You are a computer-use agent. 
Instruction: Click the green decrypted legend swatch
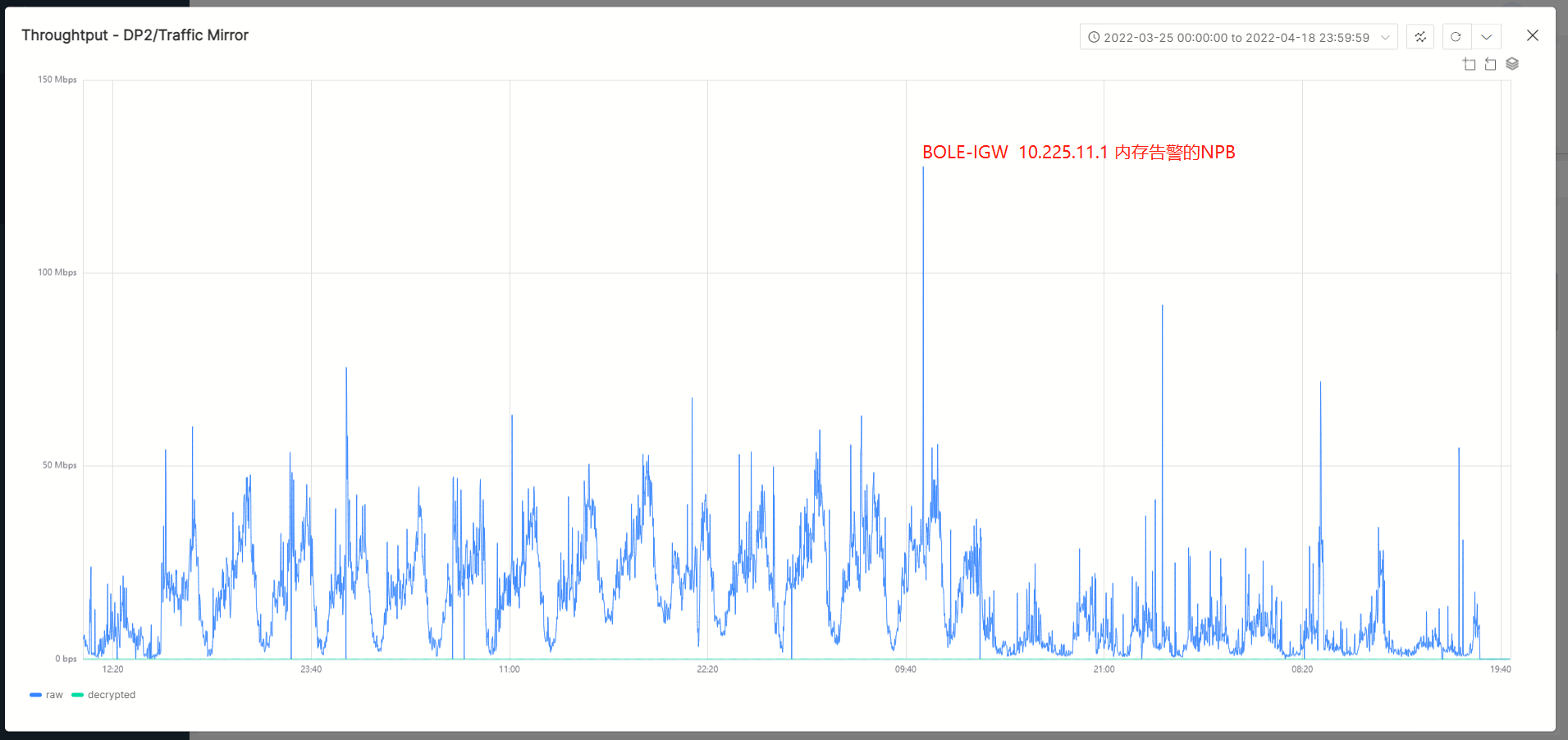(x=77, y=695)
